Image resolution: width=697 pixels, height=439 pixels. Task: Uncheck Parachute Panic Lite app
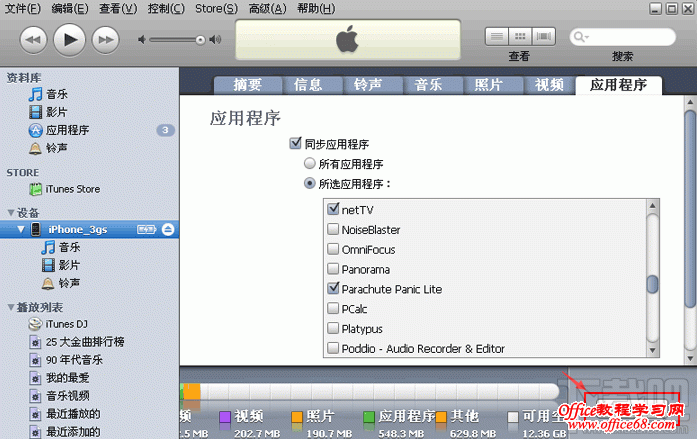[x=333, y=288]
